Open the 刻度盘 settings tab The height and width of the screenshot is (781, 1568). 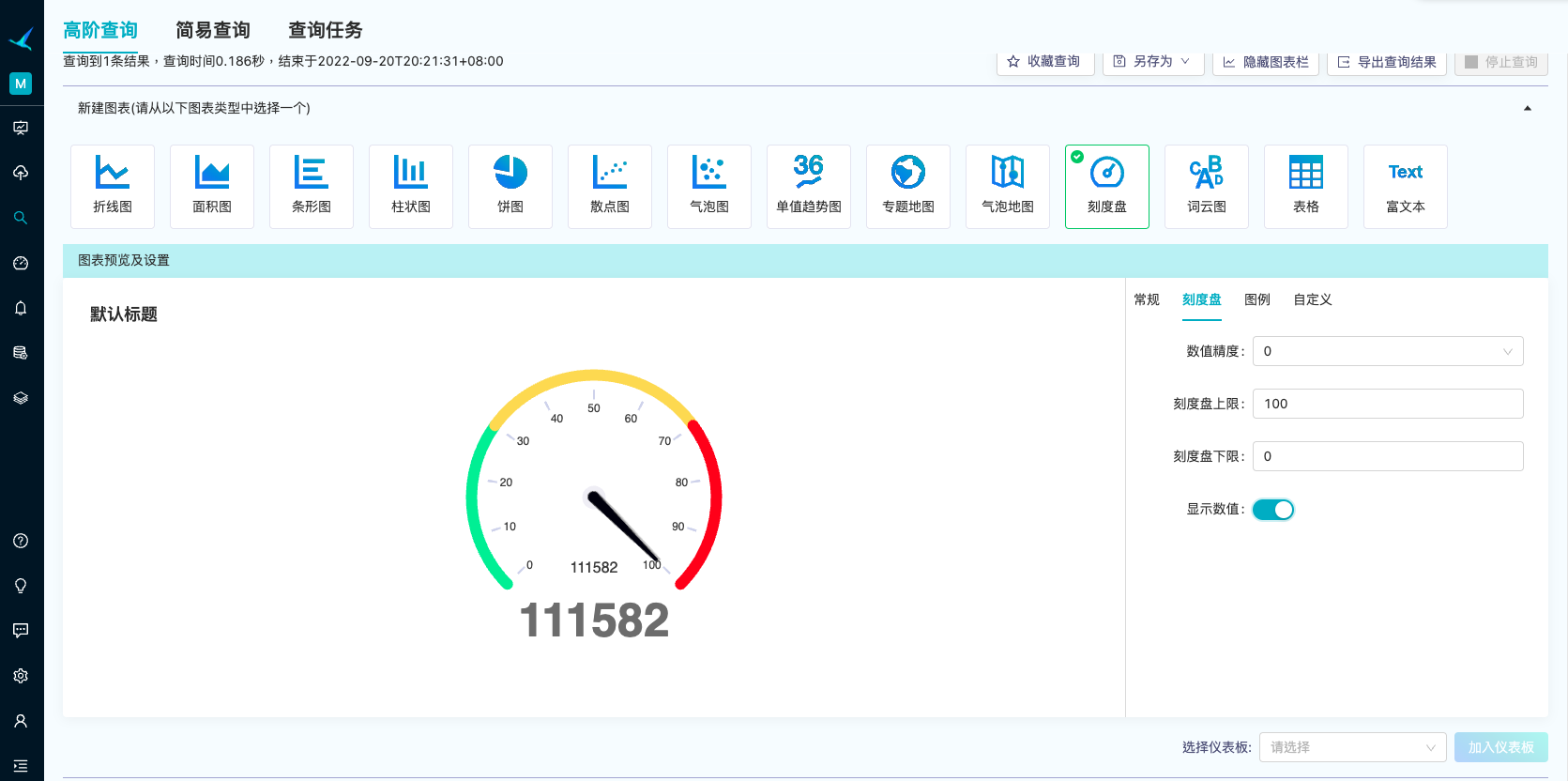pos(1202,299)
